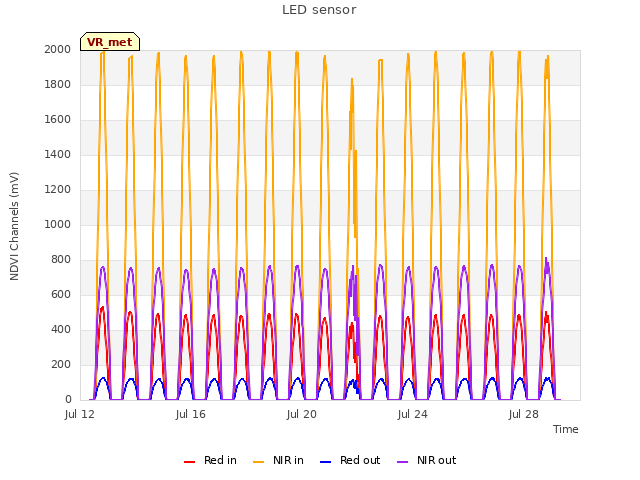Image resolution: width=640 pixels, height=480 pixels.
Task: Click the 1200 y-axis tick label
Action: tap(58, 189)
